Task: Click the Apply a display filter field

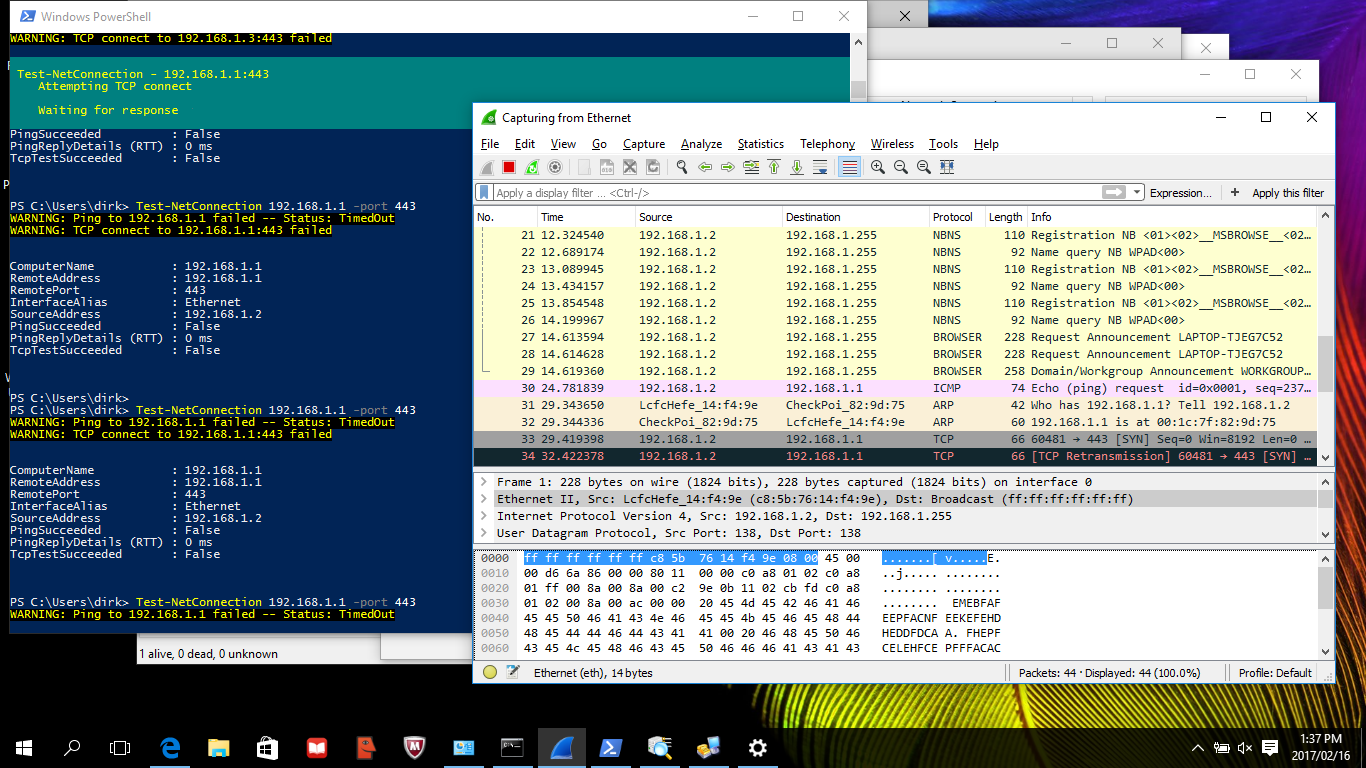Action: coord(795,193)
